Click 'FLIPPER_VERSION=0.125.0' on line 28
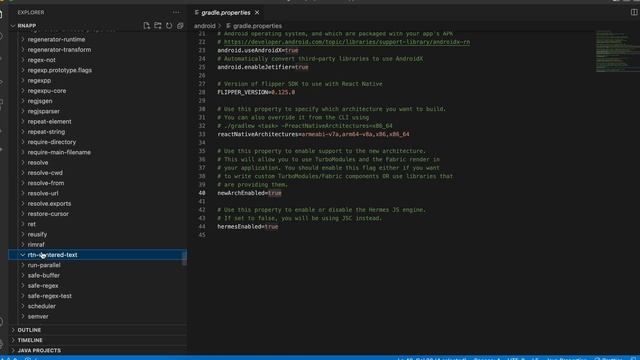The image size is (640, 360). 256,92
